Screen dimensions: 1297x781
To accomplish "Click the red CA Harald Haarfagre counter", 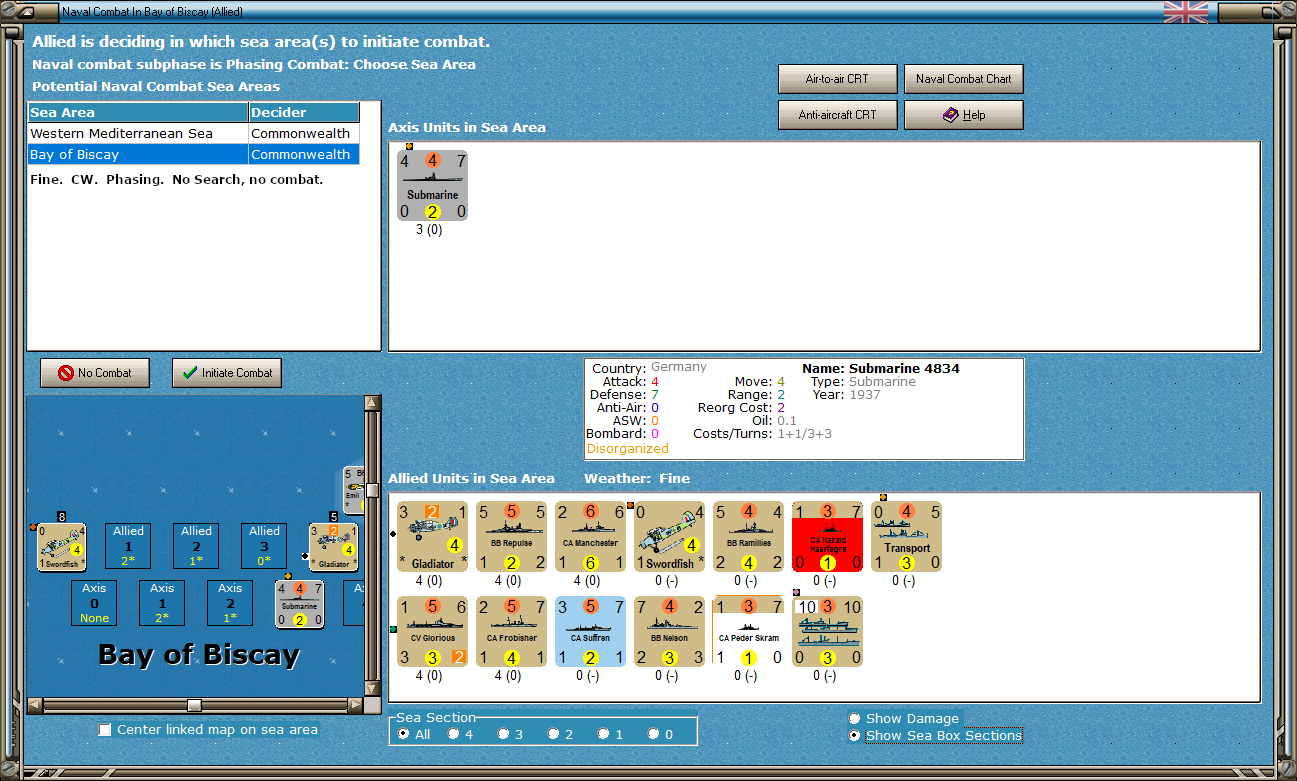I will (828, 536).
